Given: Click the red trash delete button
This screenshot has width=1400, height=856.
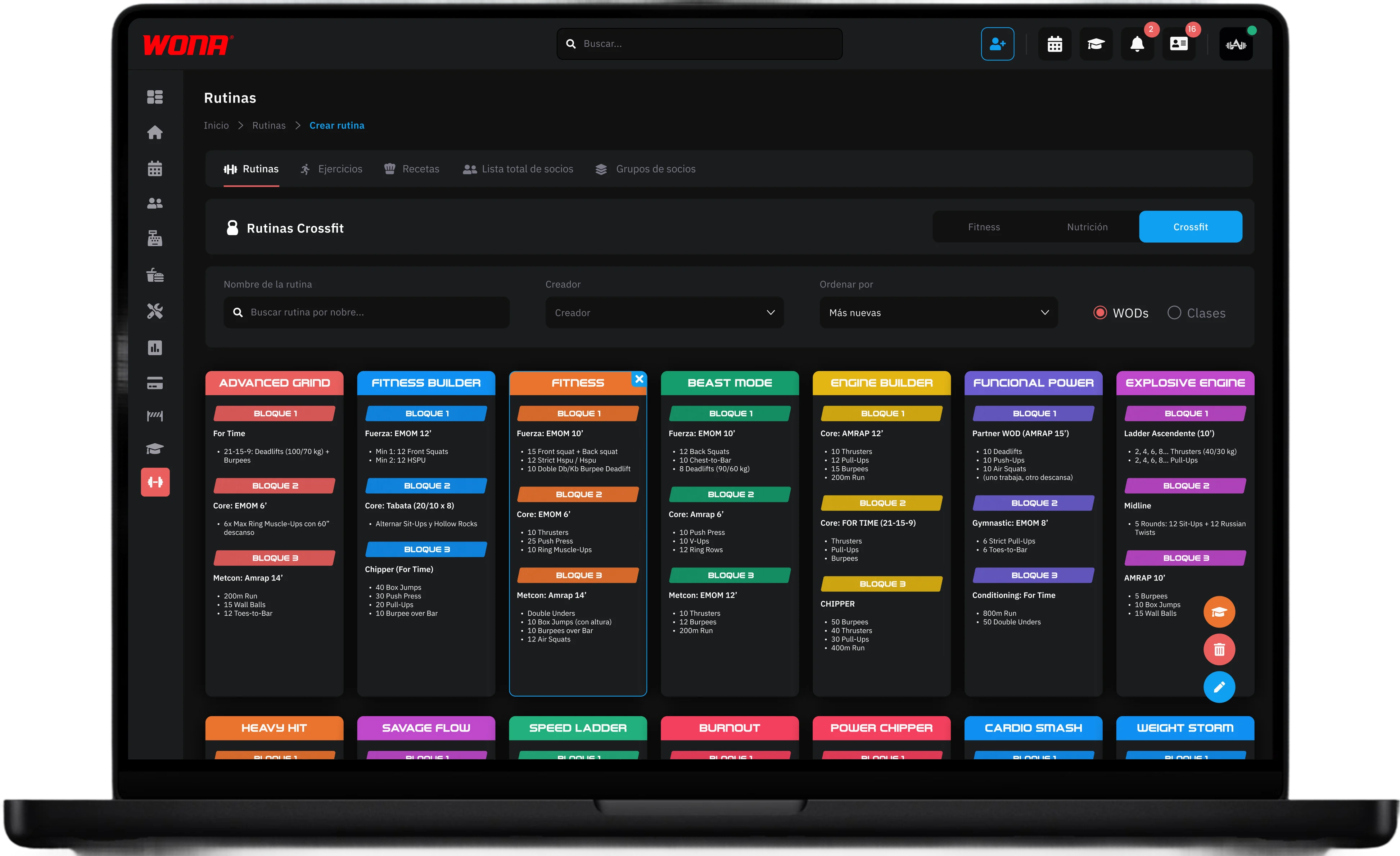Looking at the screenshot, I should point(1219,649).
